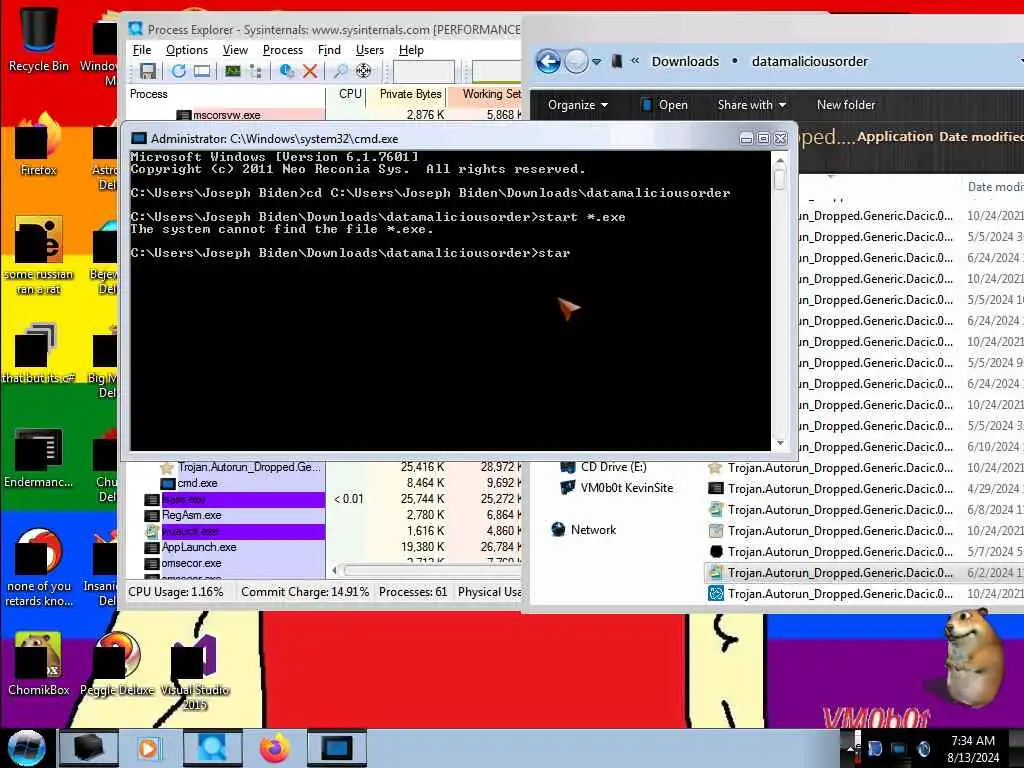Open recent locations dropdown arrow in Explorer

[x=596, y=62]
